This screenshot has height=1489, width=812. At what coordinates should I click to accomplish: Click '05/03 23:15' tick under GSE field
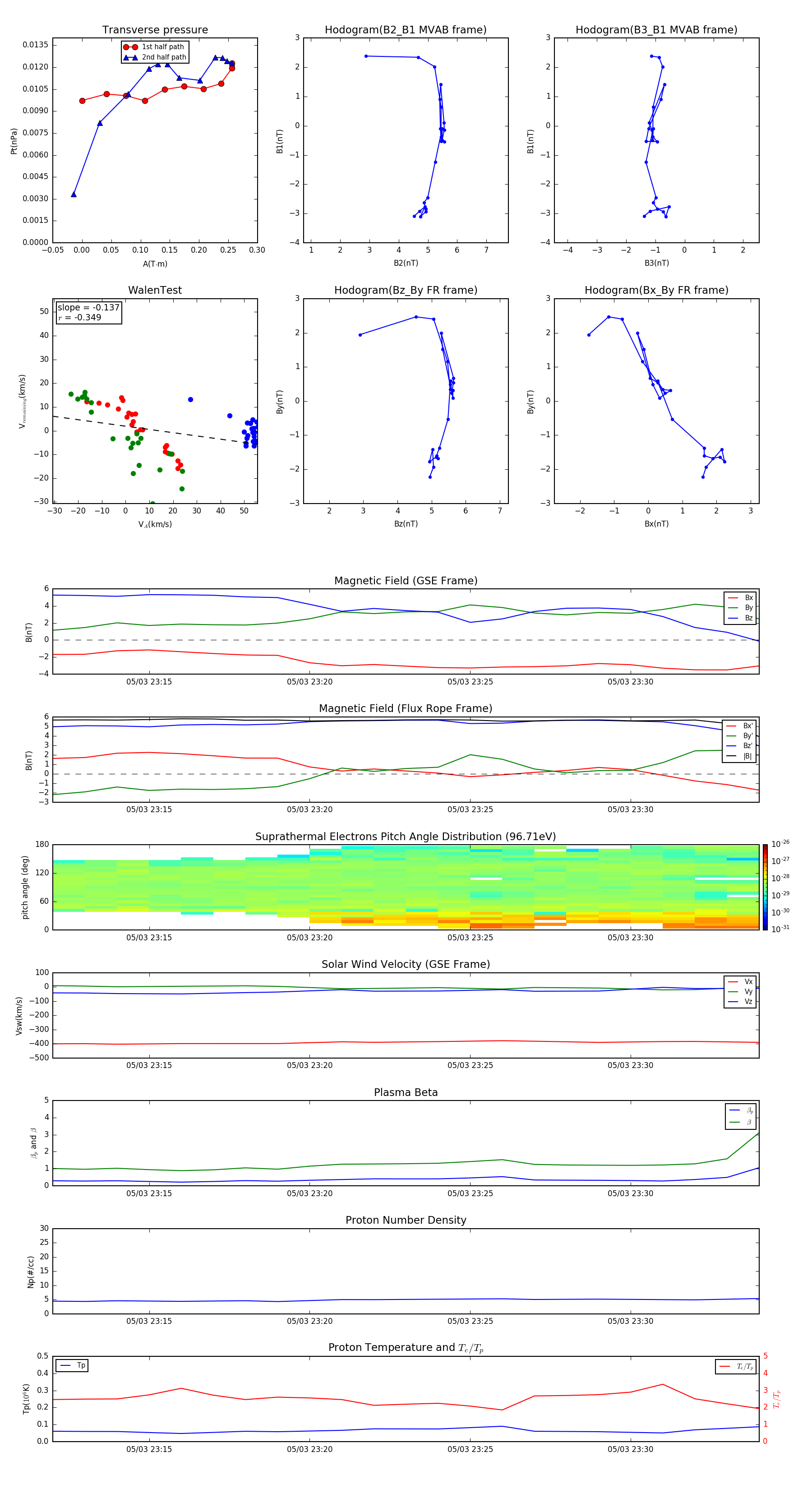[x=149, y=682]
